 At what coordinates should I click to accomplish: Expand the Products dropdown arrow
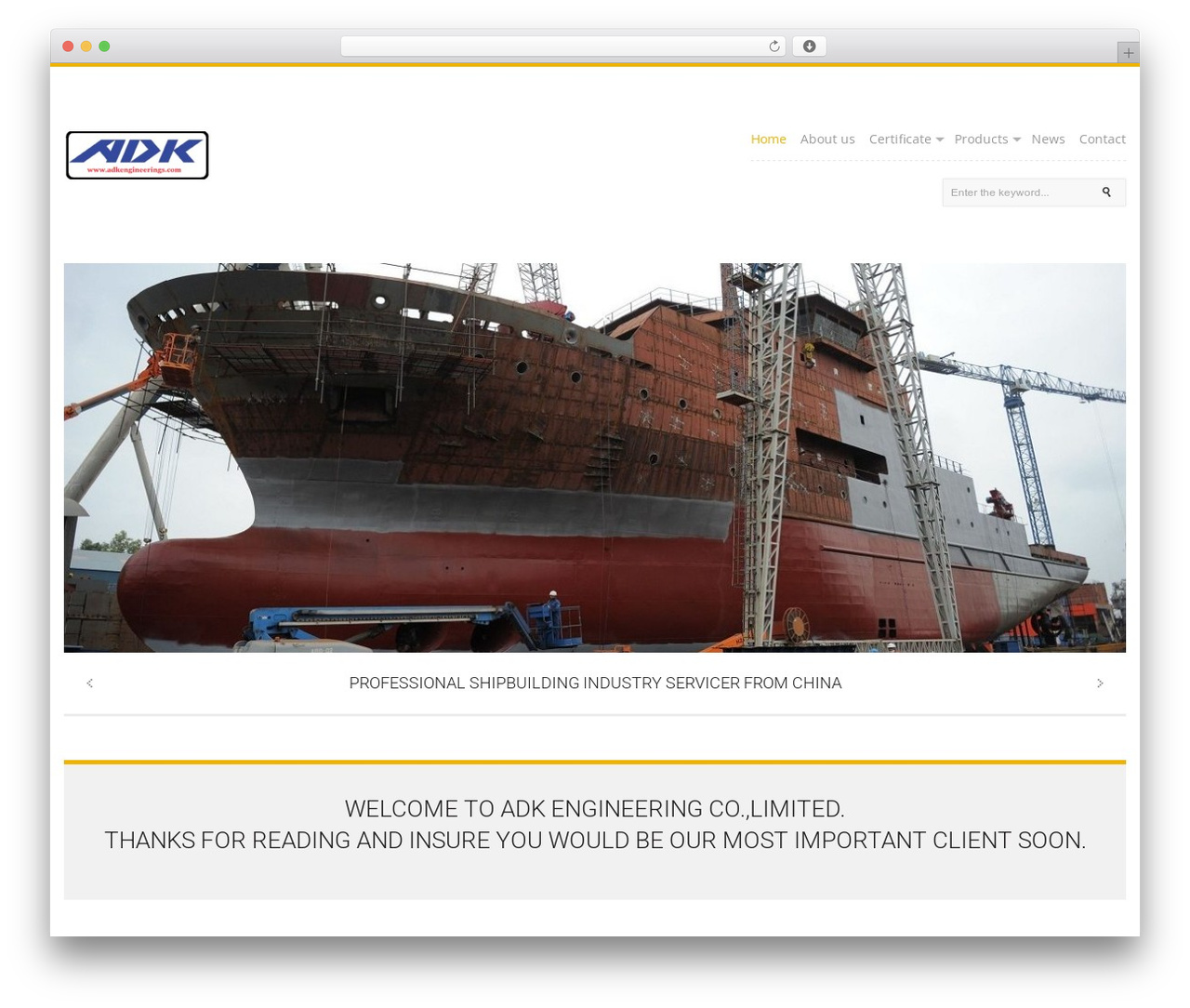click(x=1016, y=139)
